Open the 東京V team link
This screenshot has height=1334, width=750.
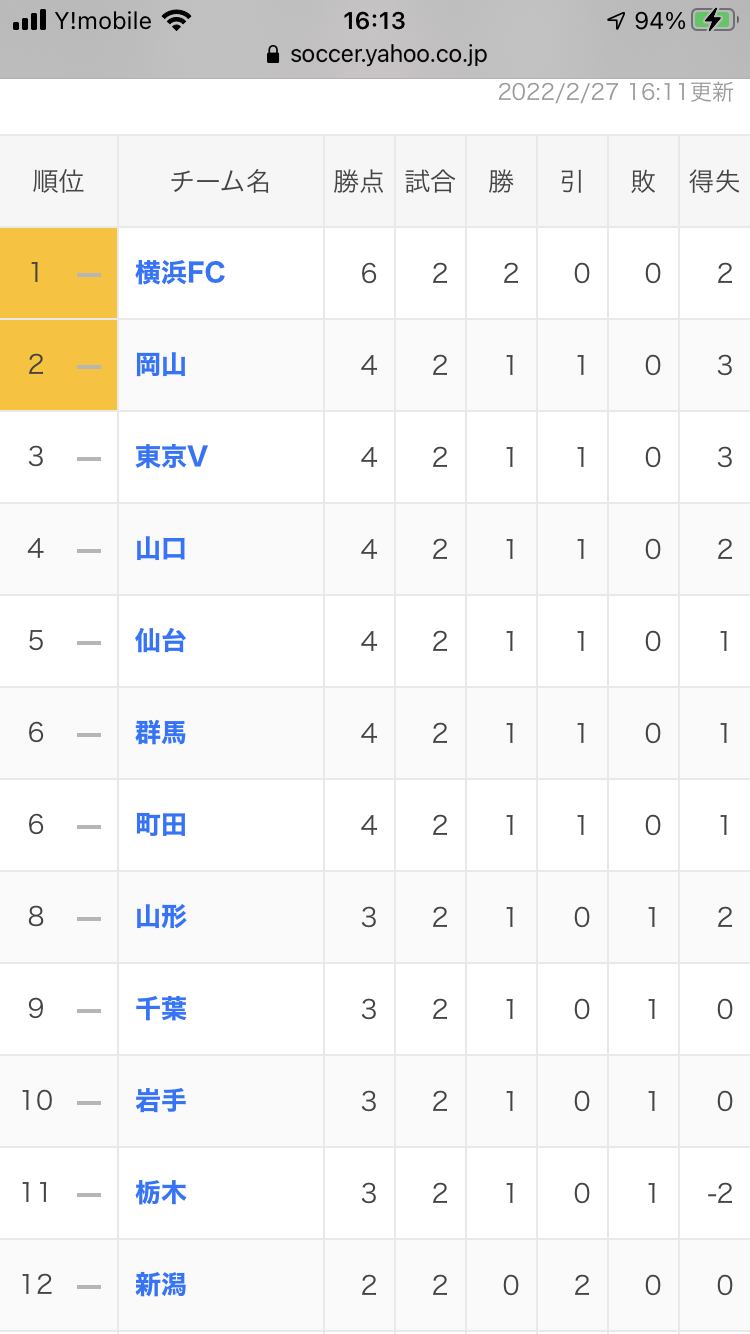point(171,457)
